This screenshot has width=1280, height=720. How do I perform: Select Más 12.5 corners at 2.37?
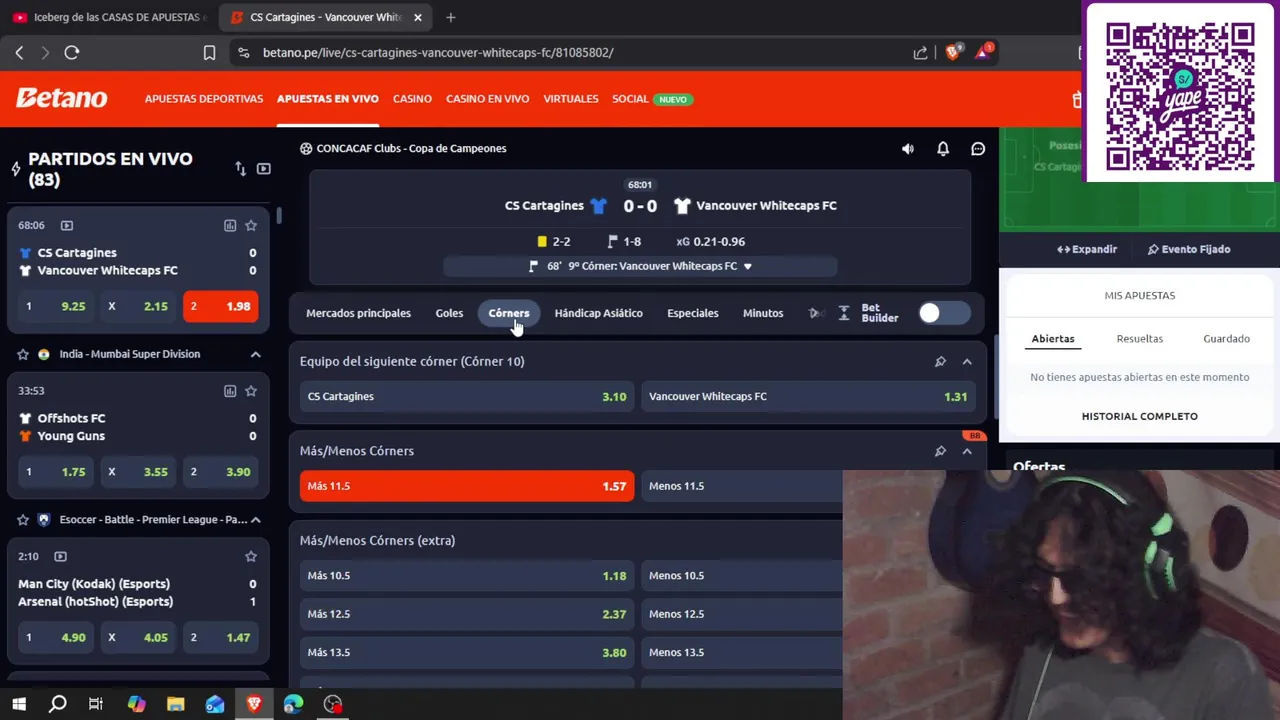coord(467,614)
